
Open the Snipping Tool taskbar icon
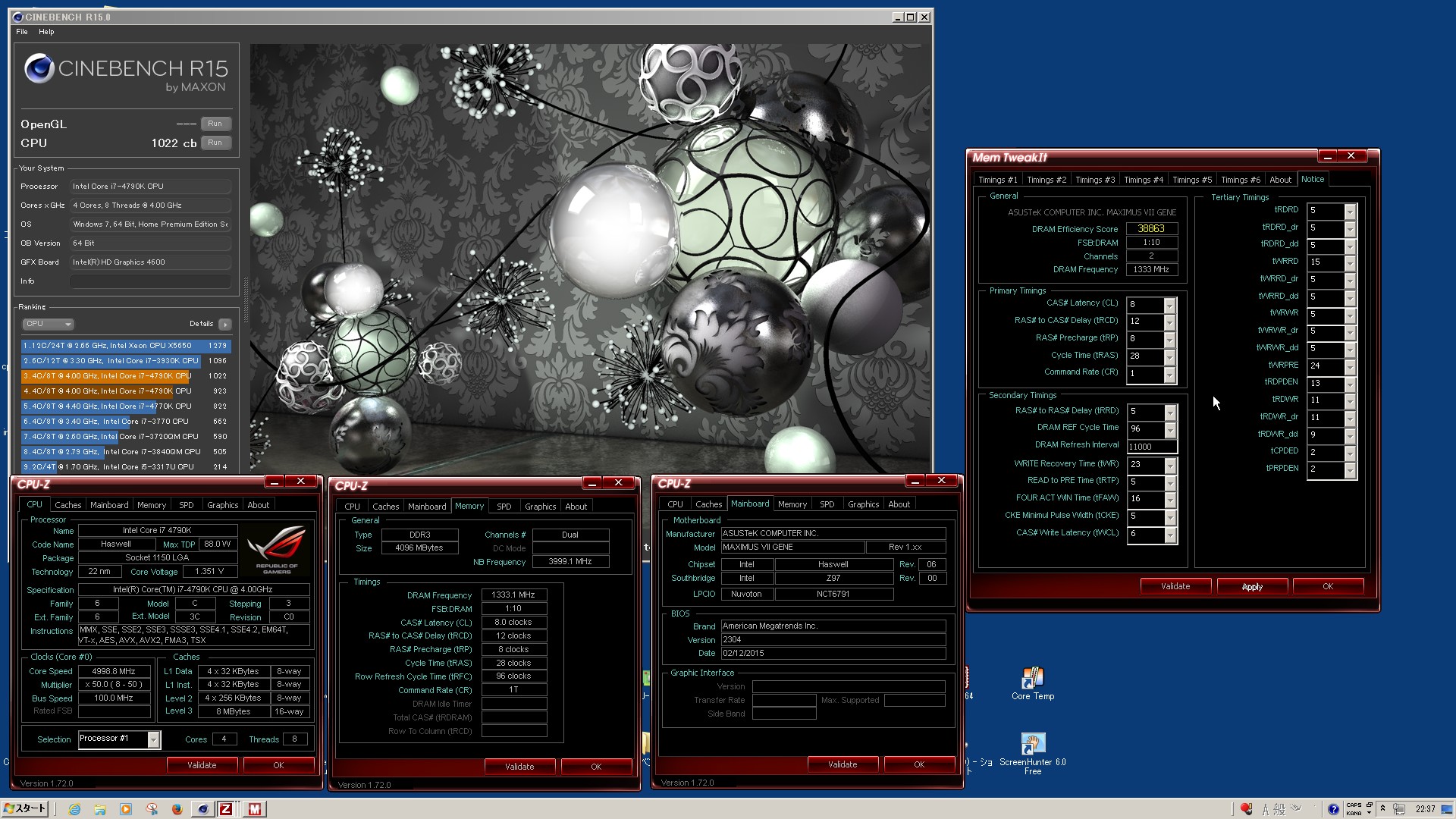tap(152, 809)
